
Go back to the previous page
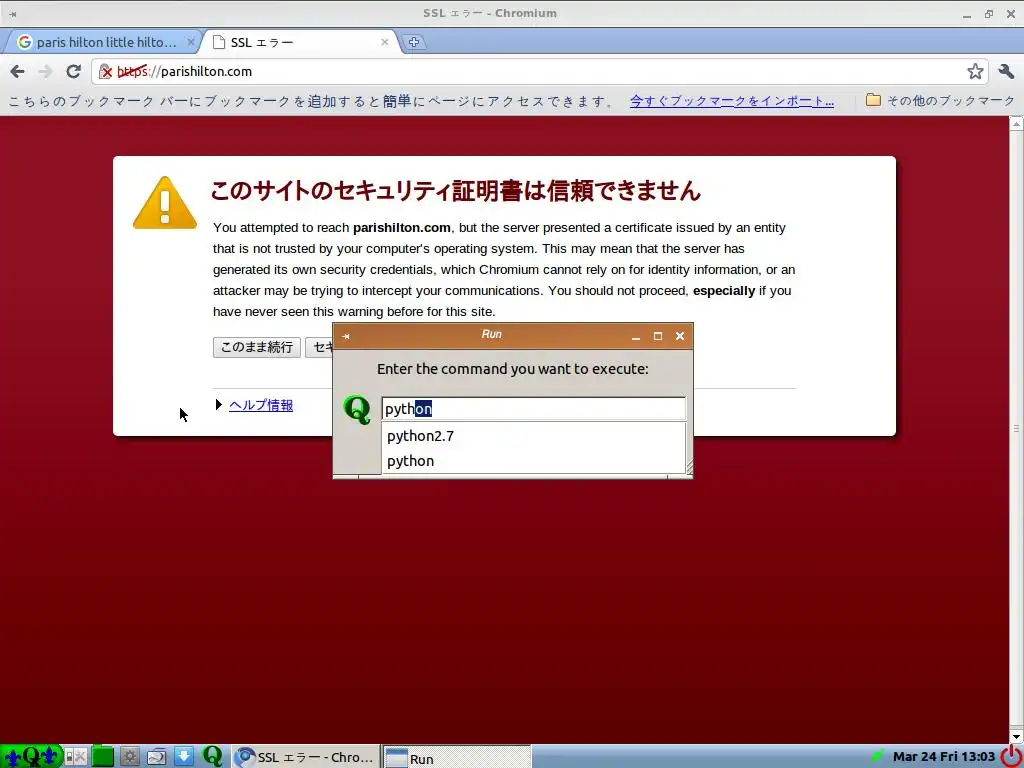tap(18, 71)
